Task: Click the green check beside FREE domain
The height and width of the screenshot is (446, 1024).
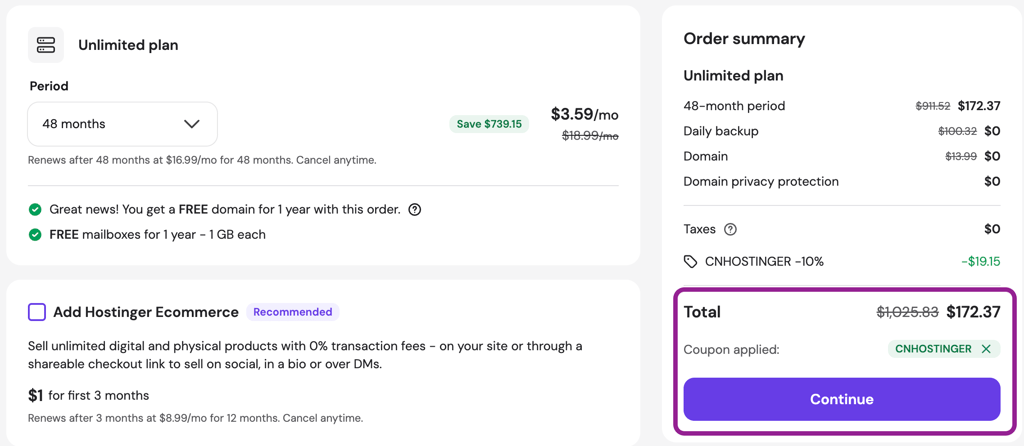Action: click(x=35, y=210)
